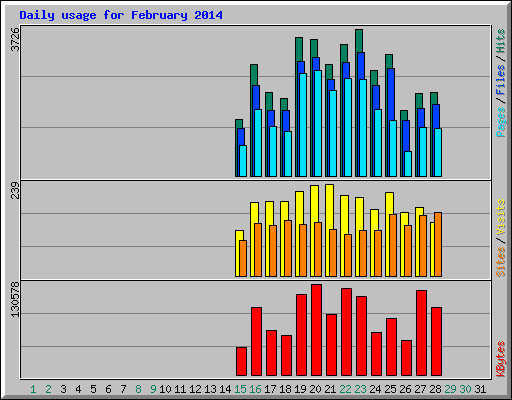Click the yellow Visits bar for day 15
This screenshot has width=512, height=400.
[x=239, y=235]
